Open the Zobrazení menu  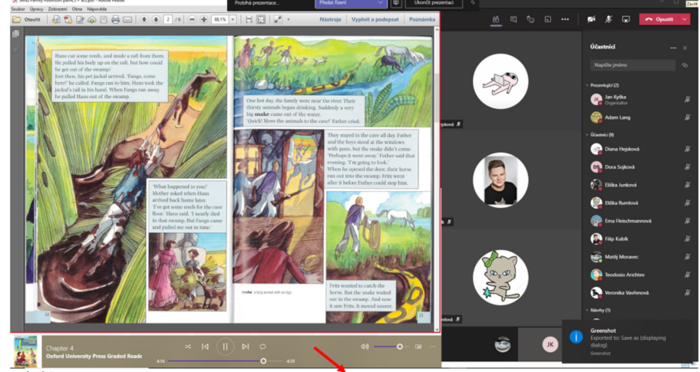58,9
